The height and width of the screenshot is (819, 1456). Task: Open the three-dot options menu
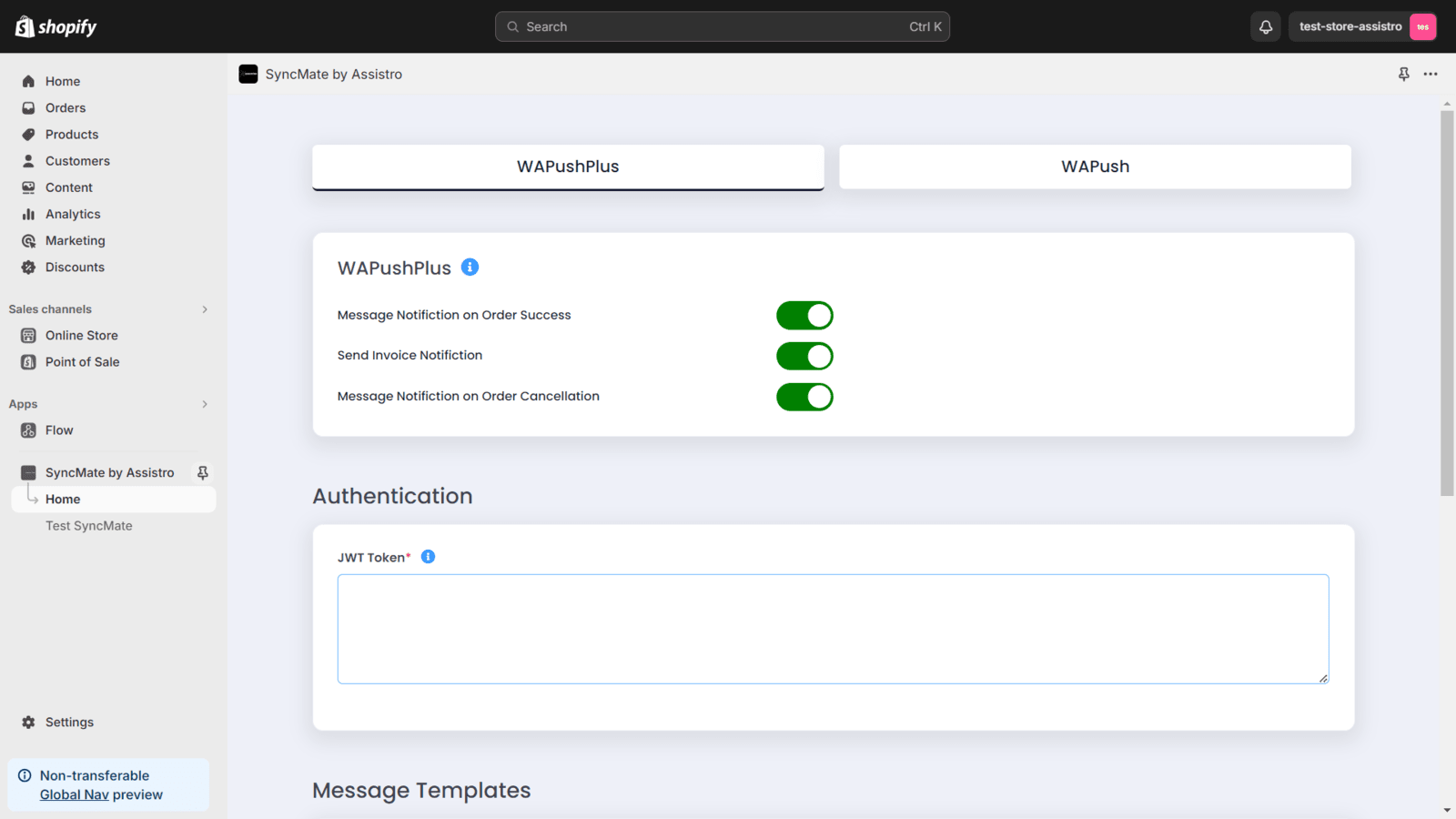1431,74
